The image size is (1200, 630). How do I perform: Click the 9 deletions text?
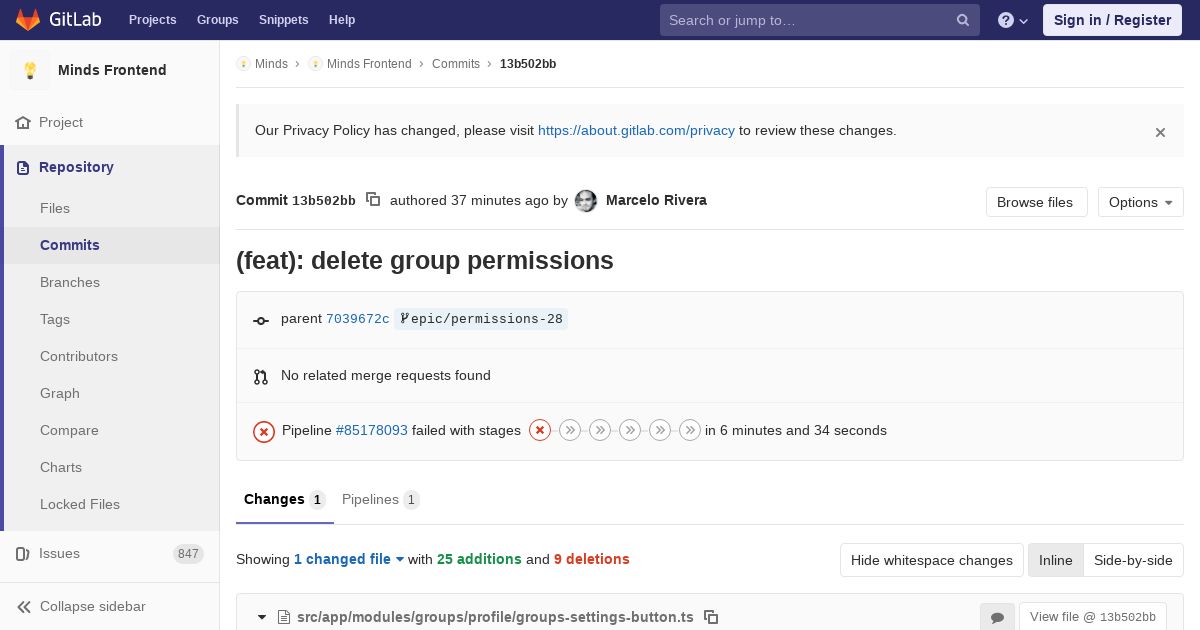tap(592, 559)
